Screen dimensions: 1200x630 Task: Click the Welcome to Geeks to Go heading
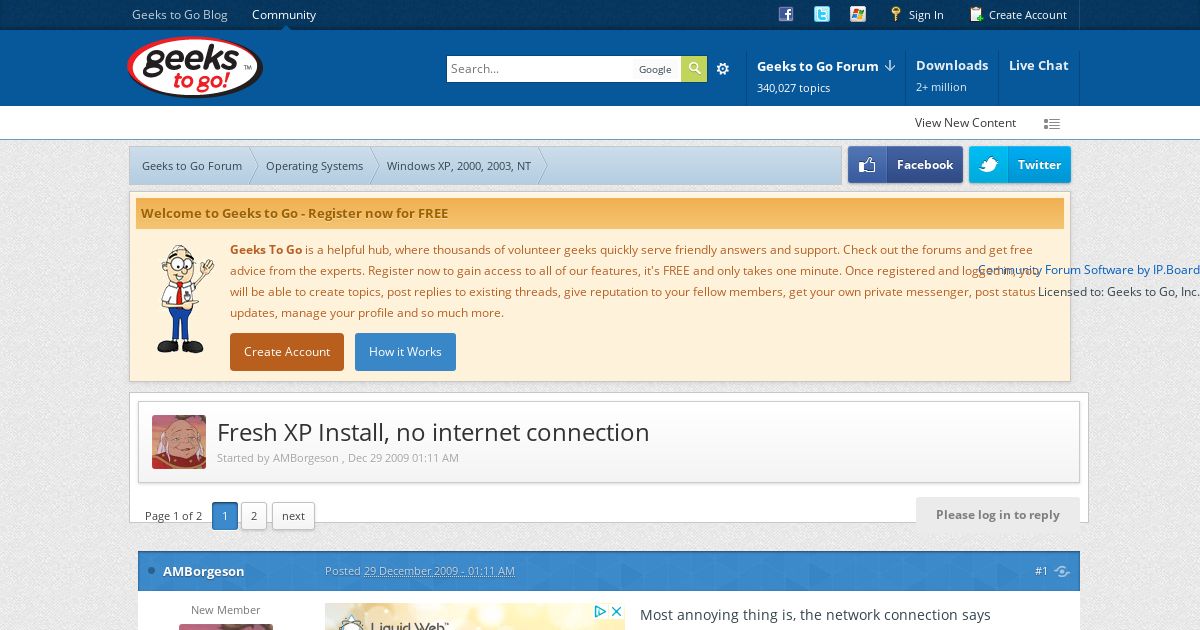[294, 213]
